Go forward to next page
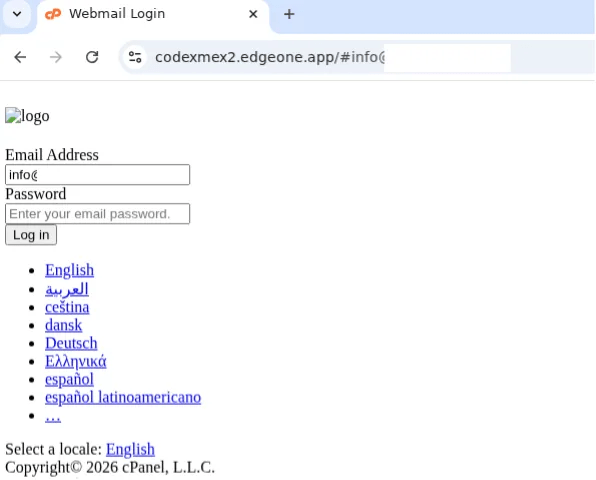Viewport: 596px width, 480px height. point(56,57)
